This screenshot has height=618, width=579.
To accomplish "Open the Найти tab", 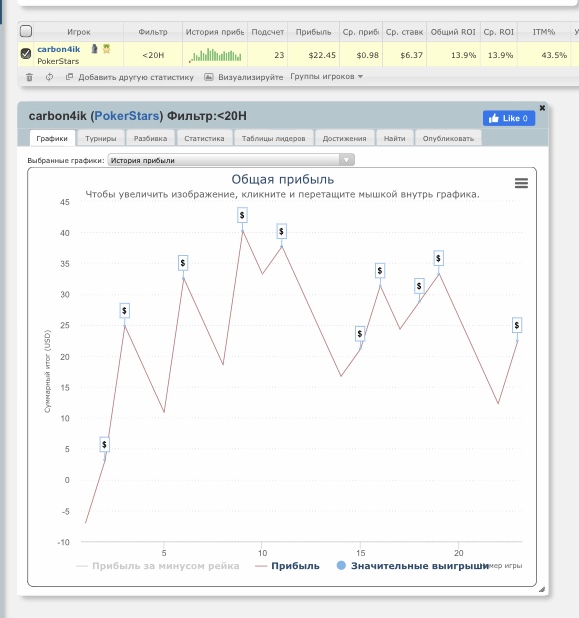I will [395, 138].
